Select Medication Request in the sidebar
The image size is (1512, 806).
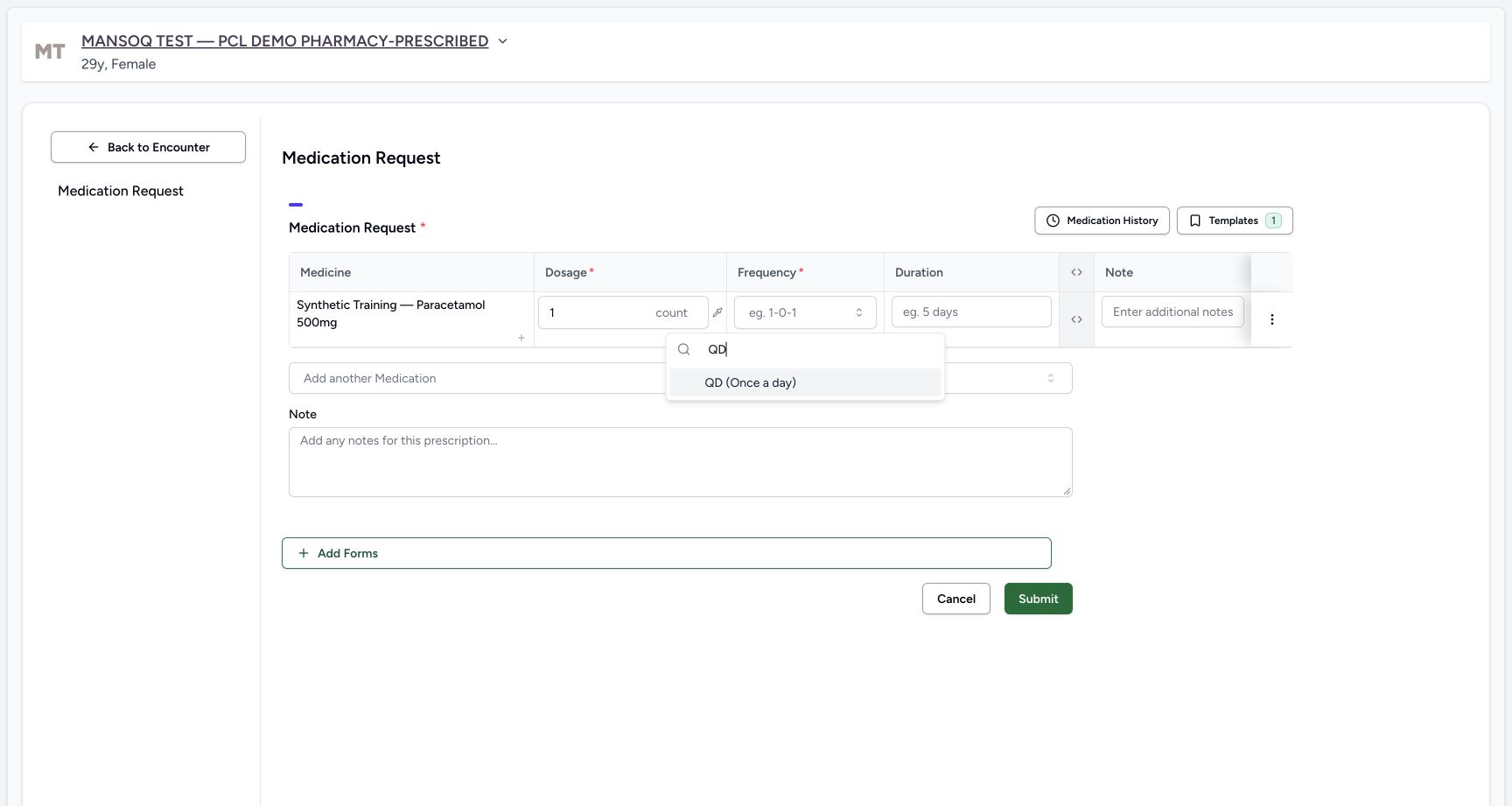pos(121,191)
